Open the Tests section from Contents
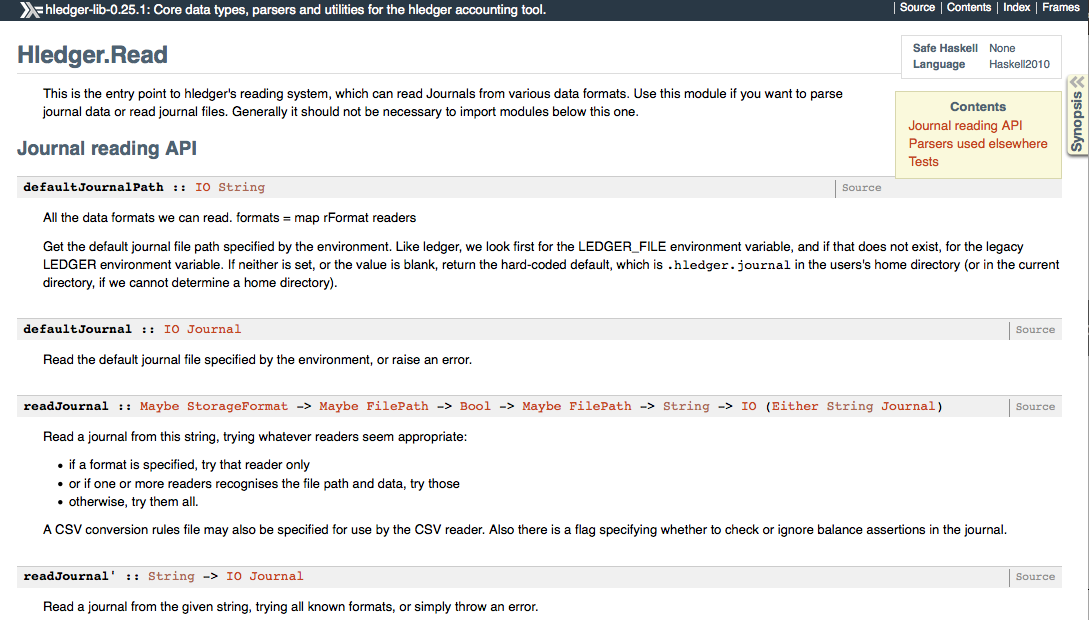1089x620 pixels. 923,161
